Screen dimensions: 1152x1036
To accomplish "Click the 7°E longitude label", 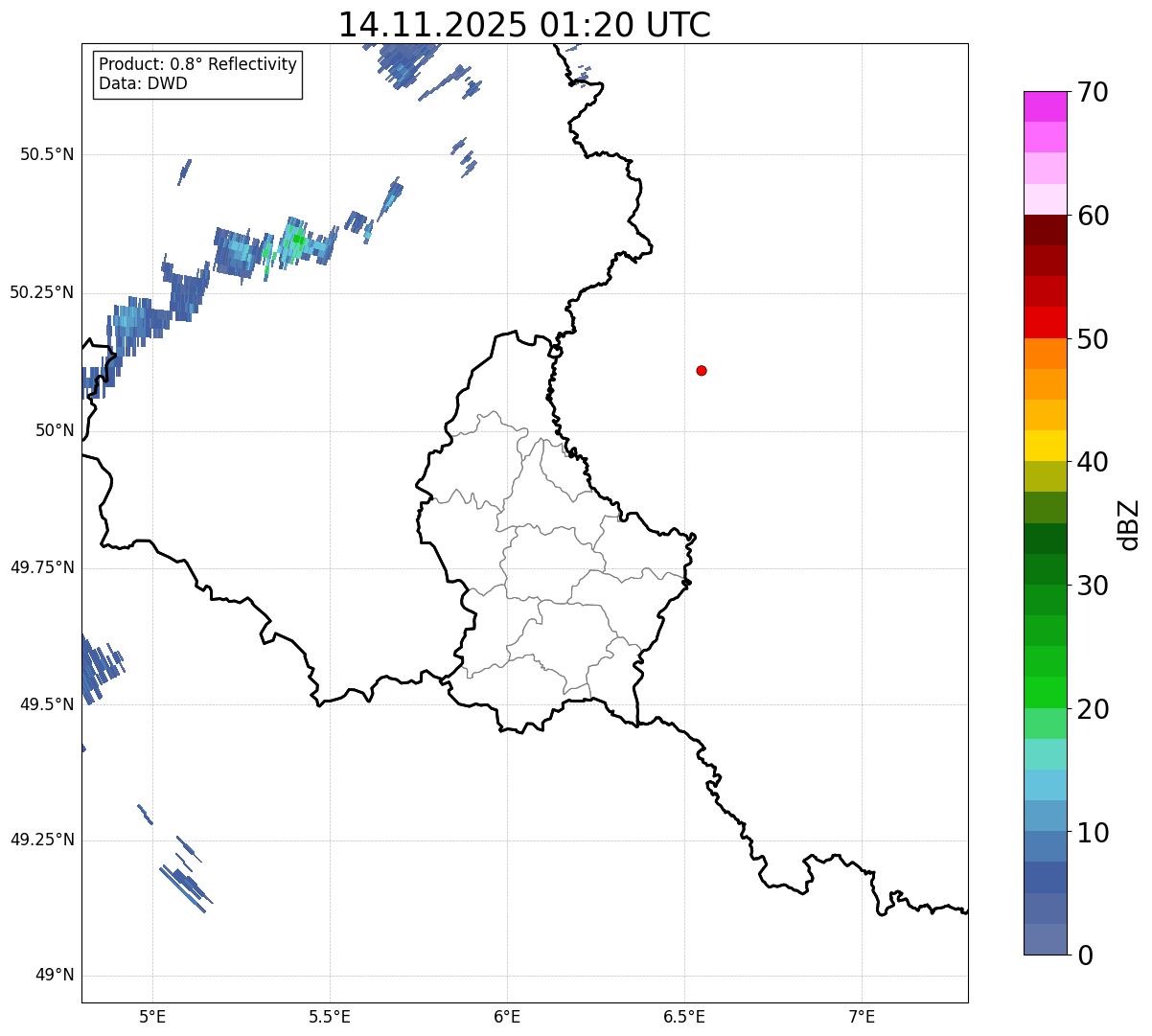I will [862, 1017].
